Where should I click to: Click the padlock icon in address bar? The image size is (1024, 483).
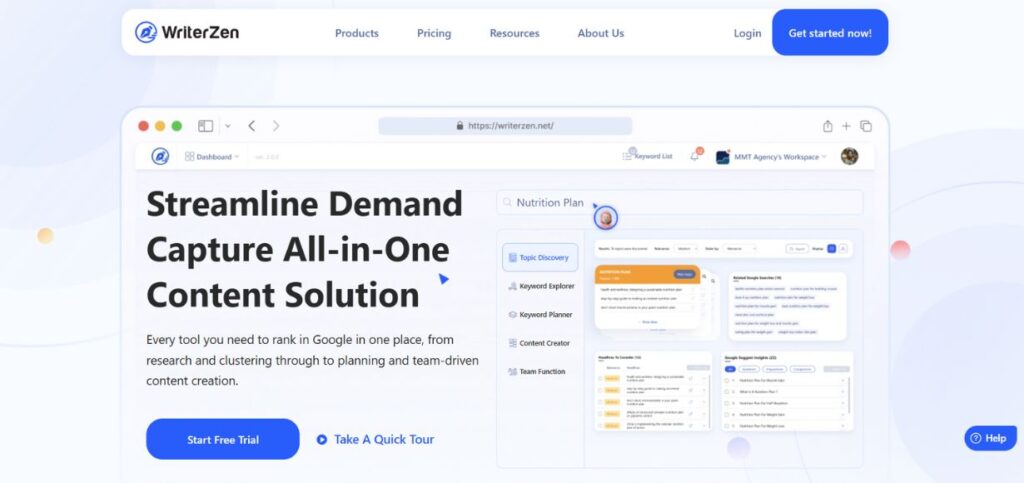tap(460, 126)
